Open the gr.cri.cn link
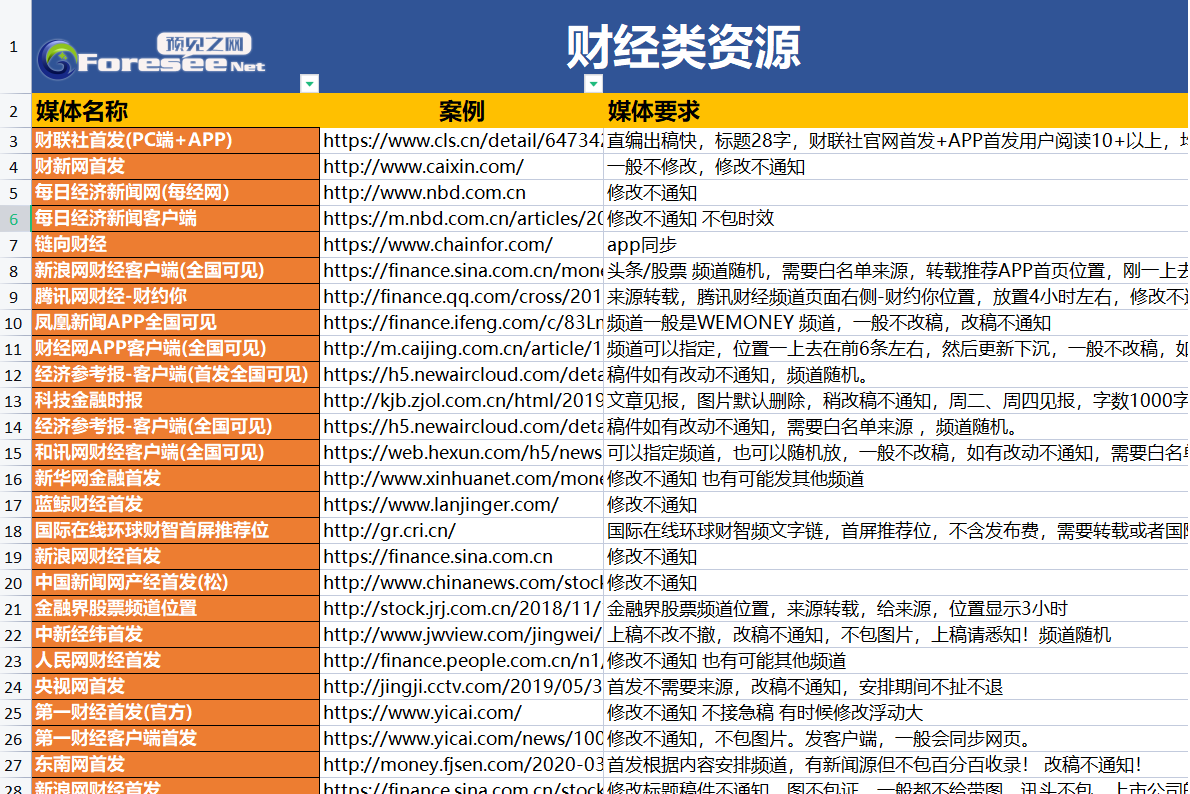The height and width of the screenshot is (794, 1190). (389, 530)
